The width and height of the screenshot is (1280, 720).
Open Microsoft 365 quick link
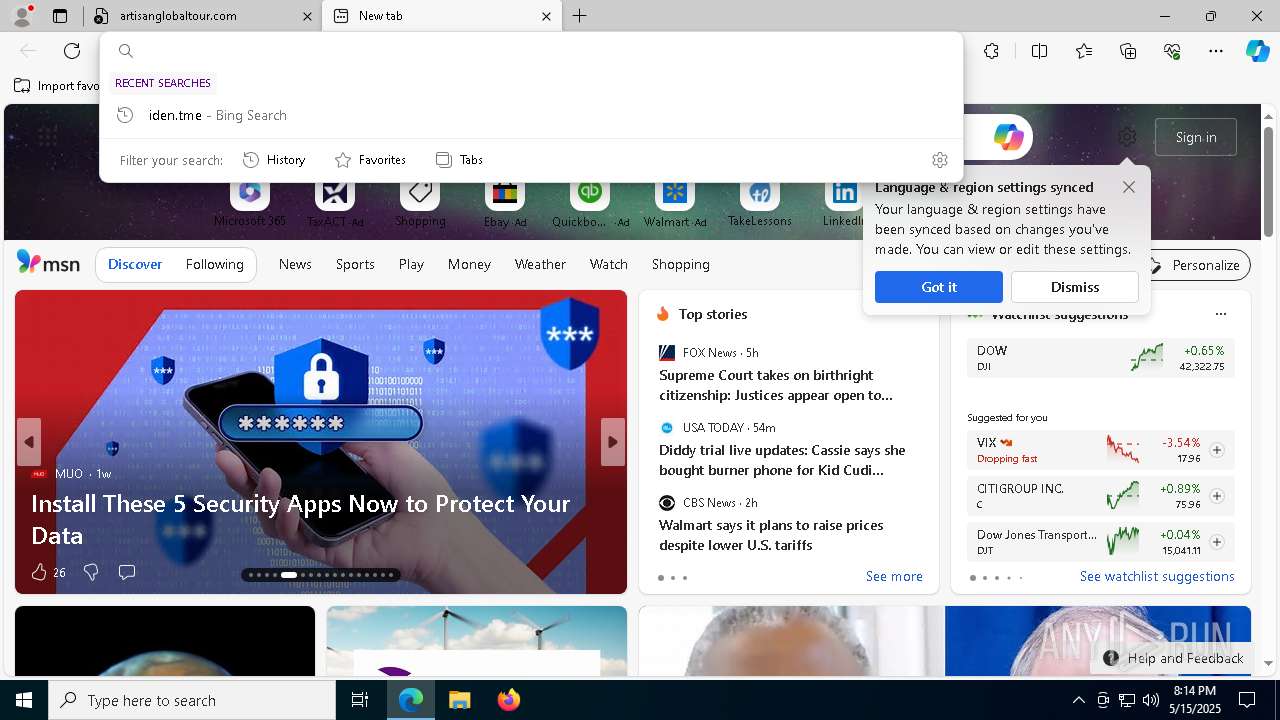(x=250, y=205)
